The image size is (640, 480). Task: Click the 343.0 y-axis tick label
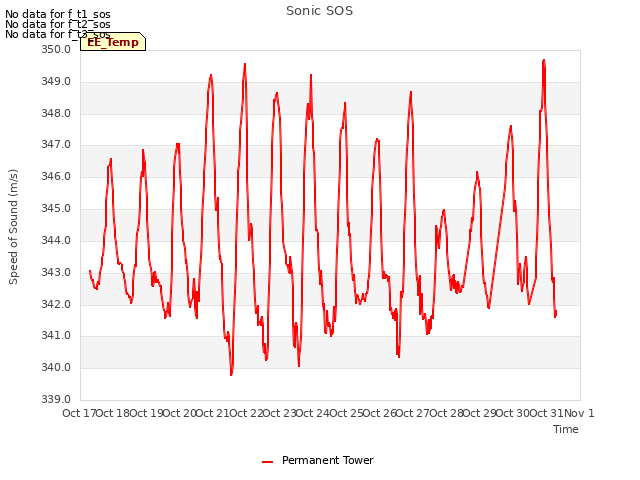pyautogui.click(x=56, y=272)
